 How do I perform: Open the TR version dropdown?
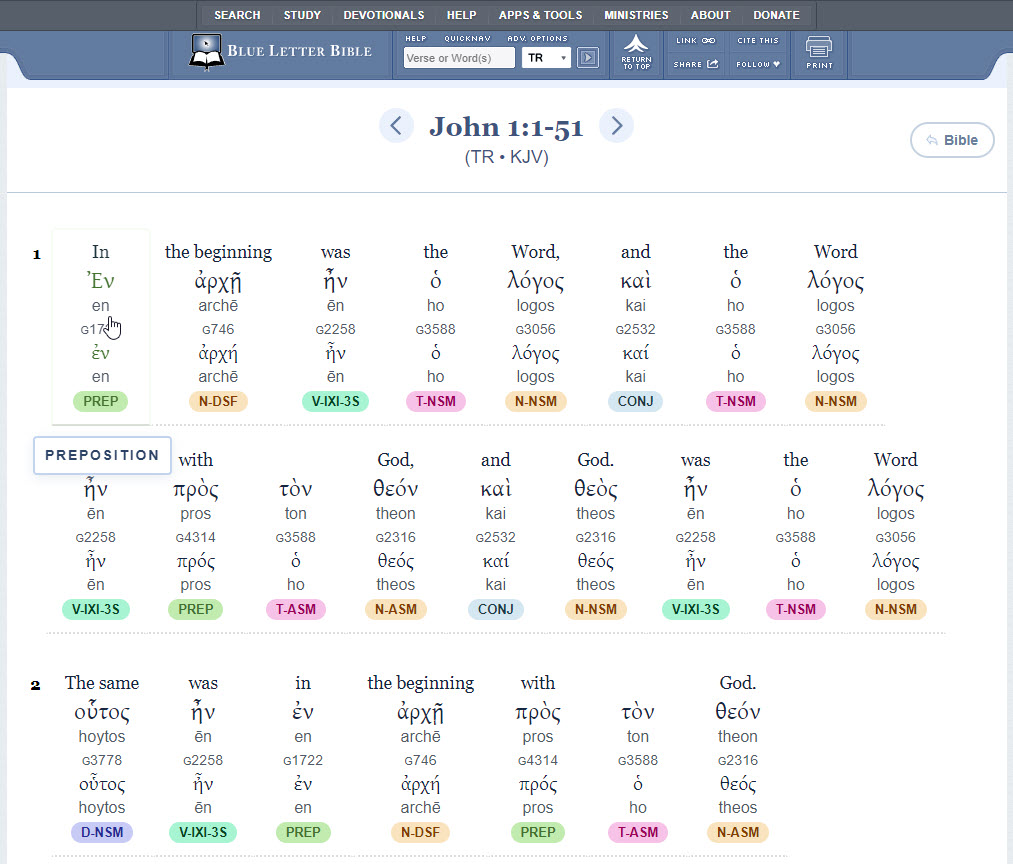point(546,58)
